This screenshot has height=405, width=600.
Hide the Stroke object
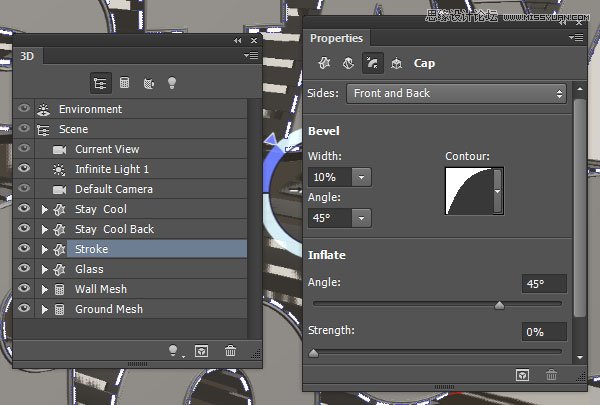coord(24,248)
